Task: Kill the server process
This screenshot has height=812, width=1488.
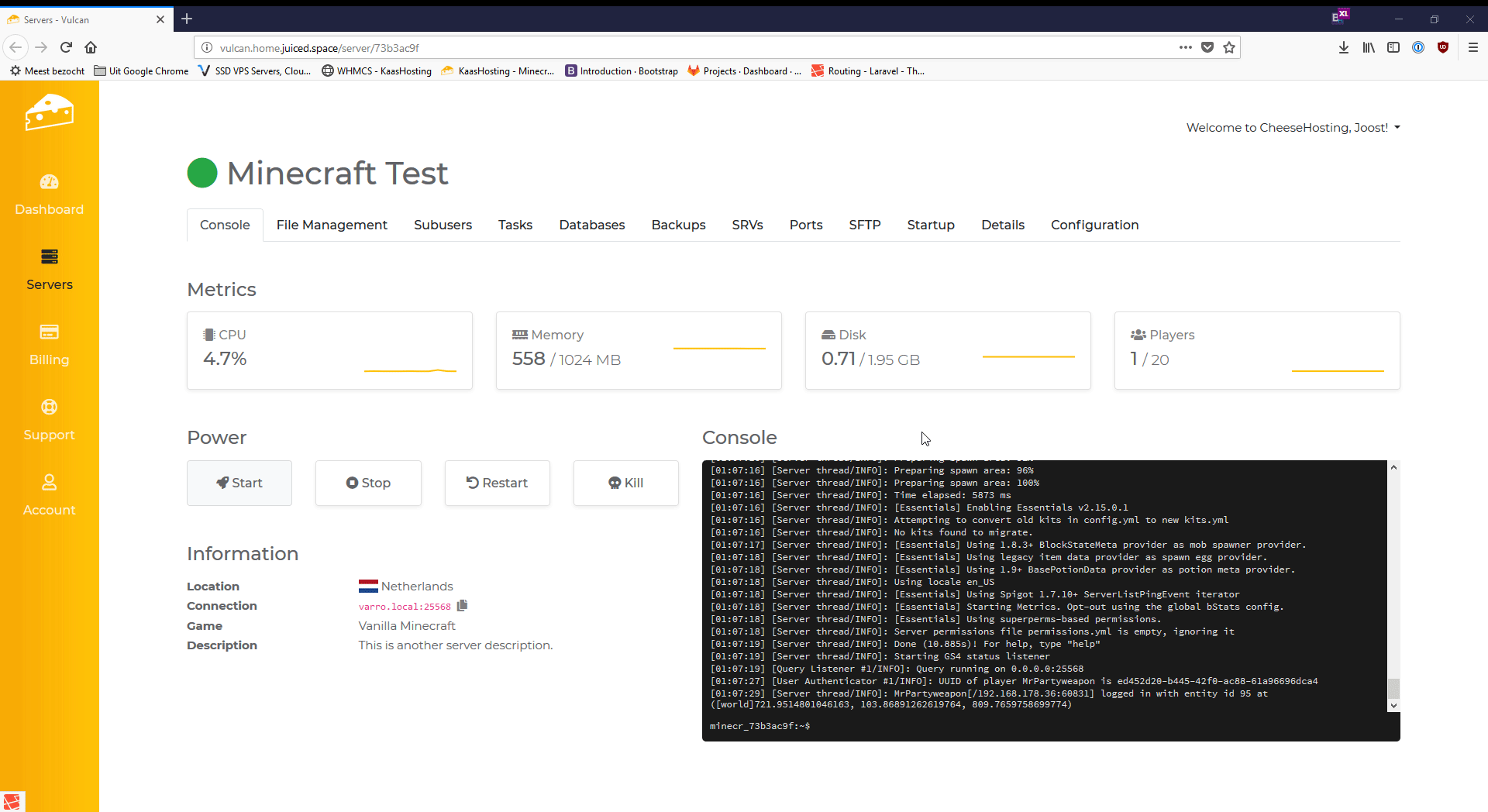Action: 625,483
